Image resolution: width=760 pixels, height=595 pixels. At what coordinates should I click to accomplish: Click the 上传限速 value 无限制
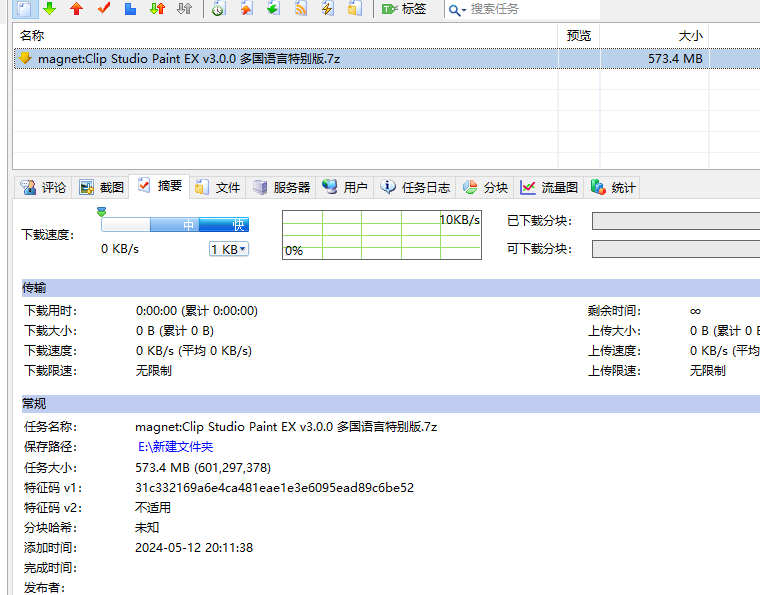point(708,371)
